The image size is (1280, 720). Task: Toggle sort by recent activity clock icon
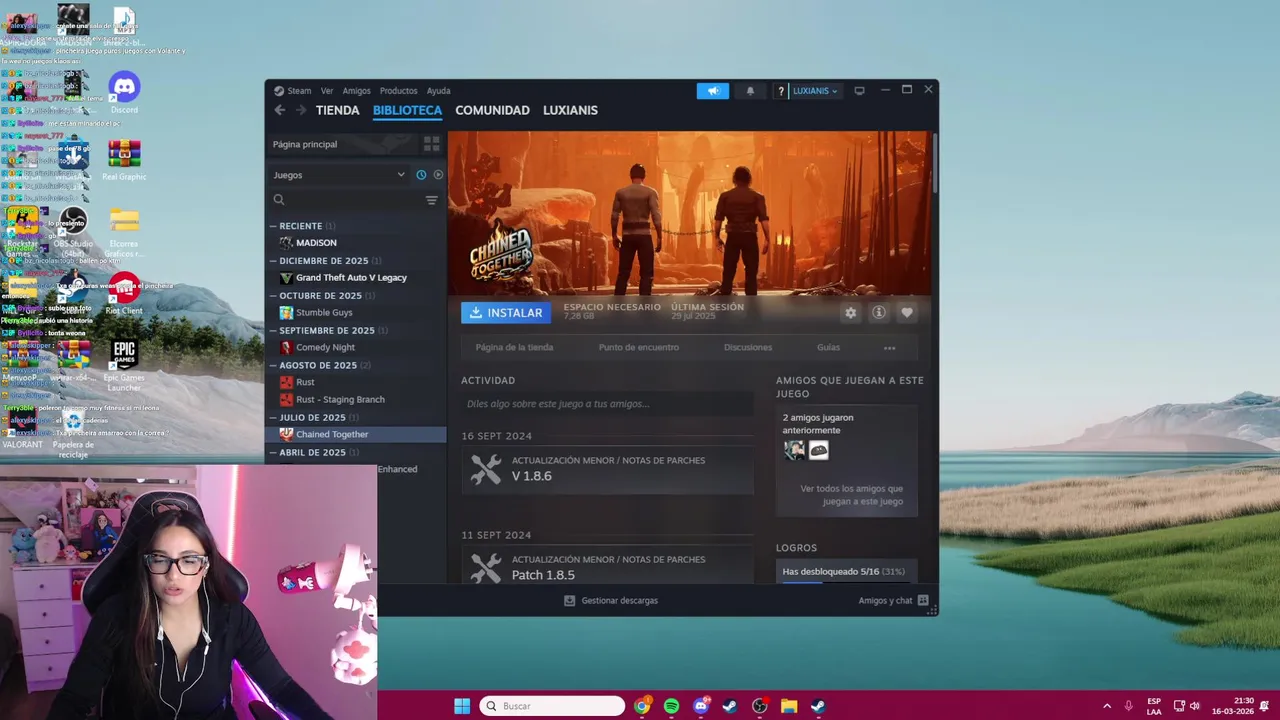[421, 175]
